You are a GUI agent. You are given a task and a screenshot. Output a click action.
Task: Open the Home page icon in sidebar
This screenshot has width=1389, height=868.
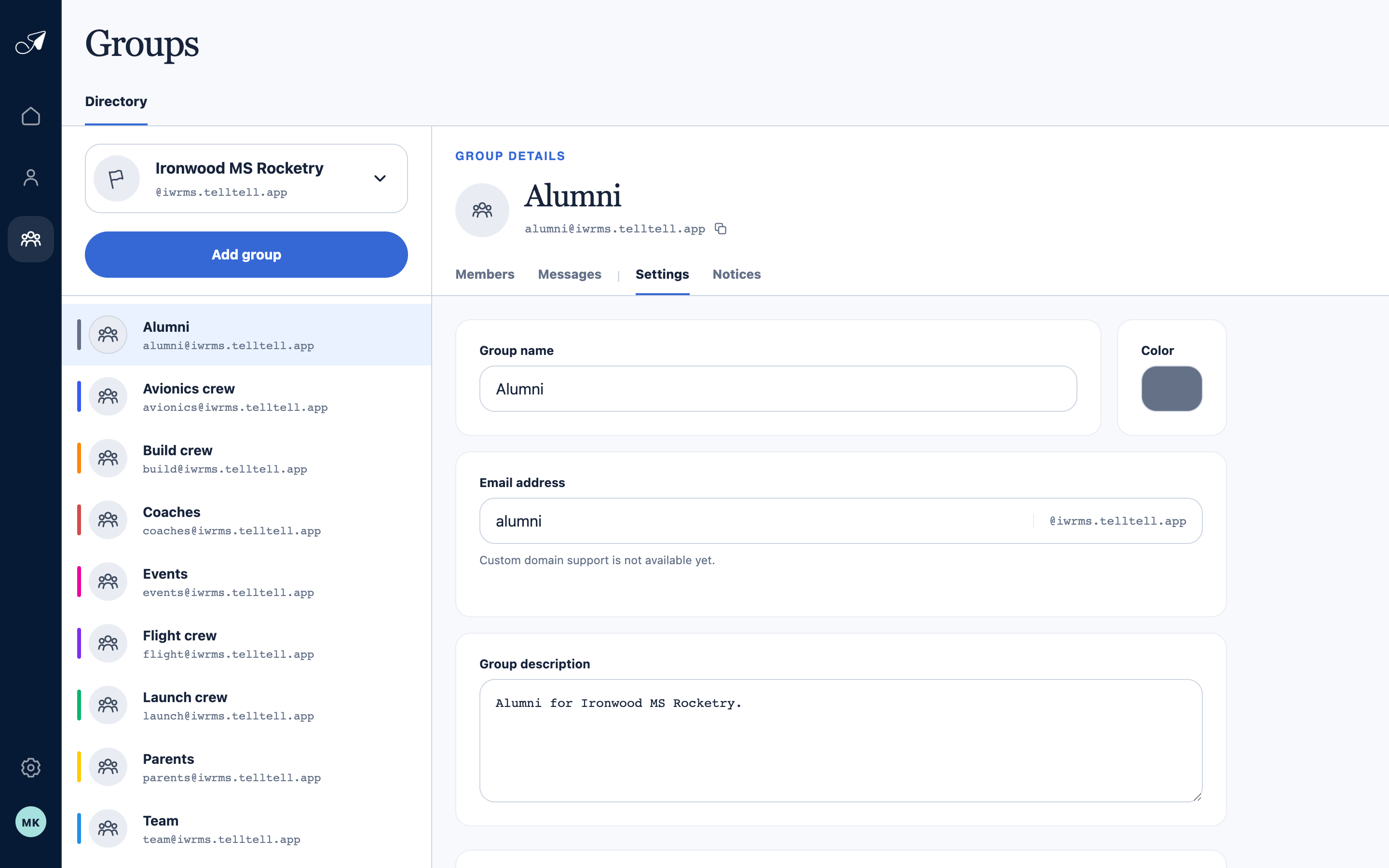[x=30, y=116]
